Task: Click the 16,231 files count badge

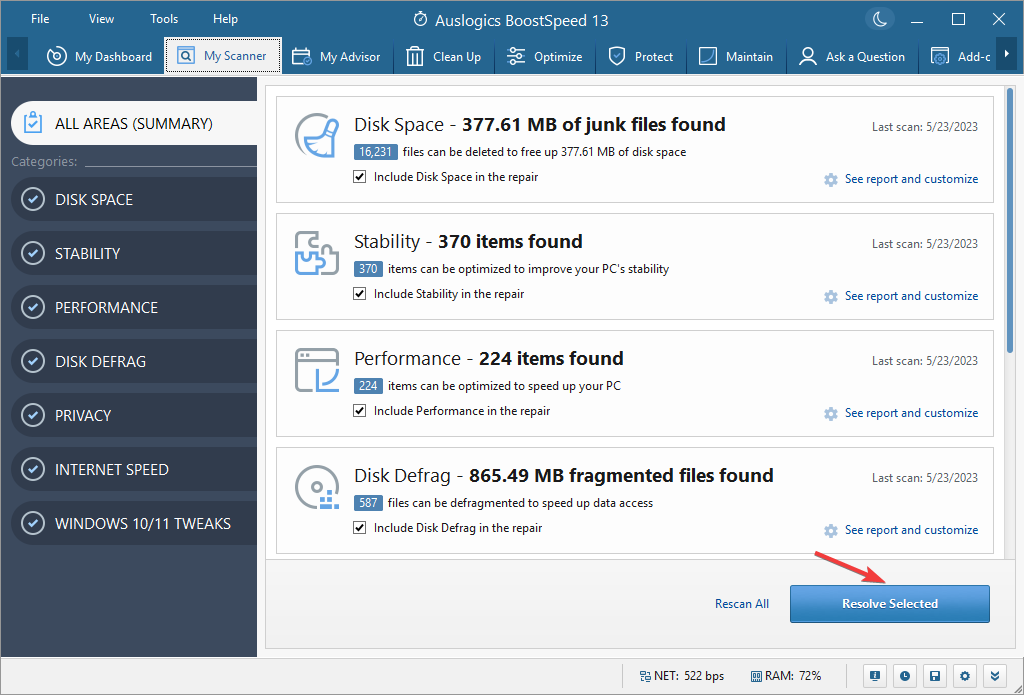Action: coord(376,152)
